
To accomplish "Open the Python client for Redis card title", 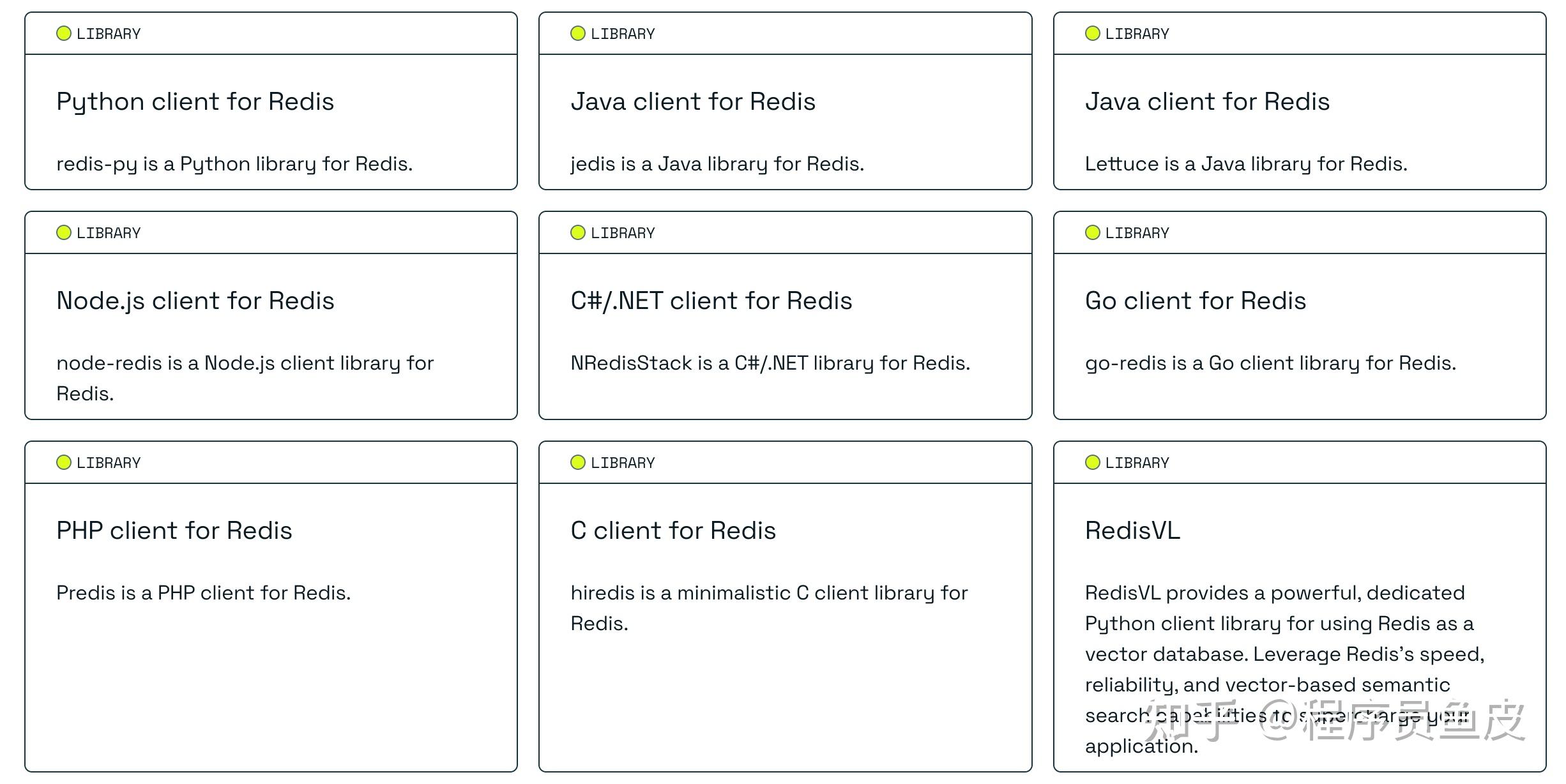I will (x=195, y=102).
